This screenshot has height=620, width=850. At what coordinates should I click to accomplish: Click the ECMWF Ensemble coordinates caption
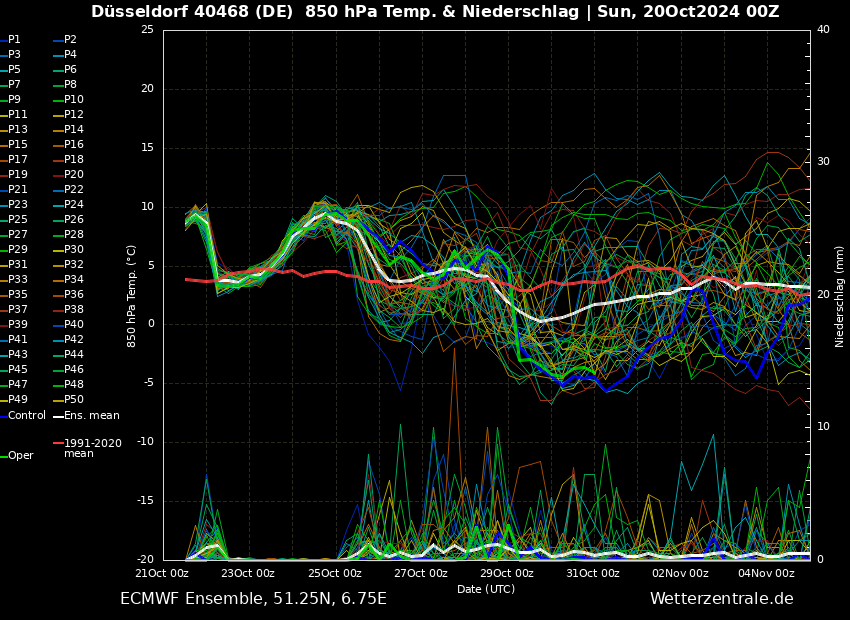click(253, 599)
